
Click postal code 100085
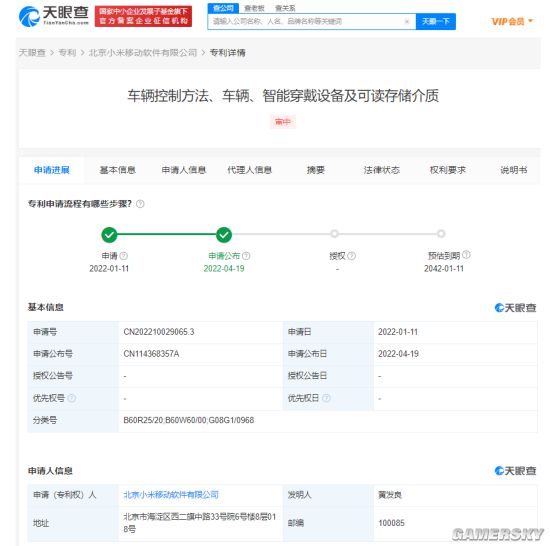coord(391,523)
